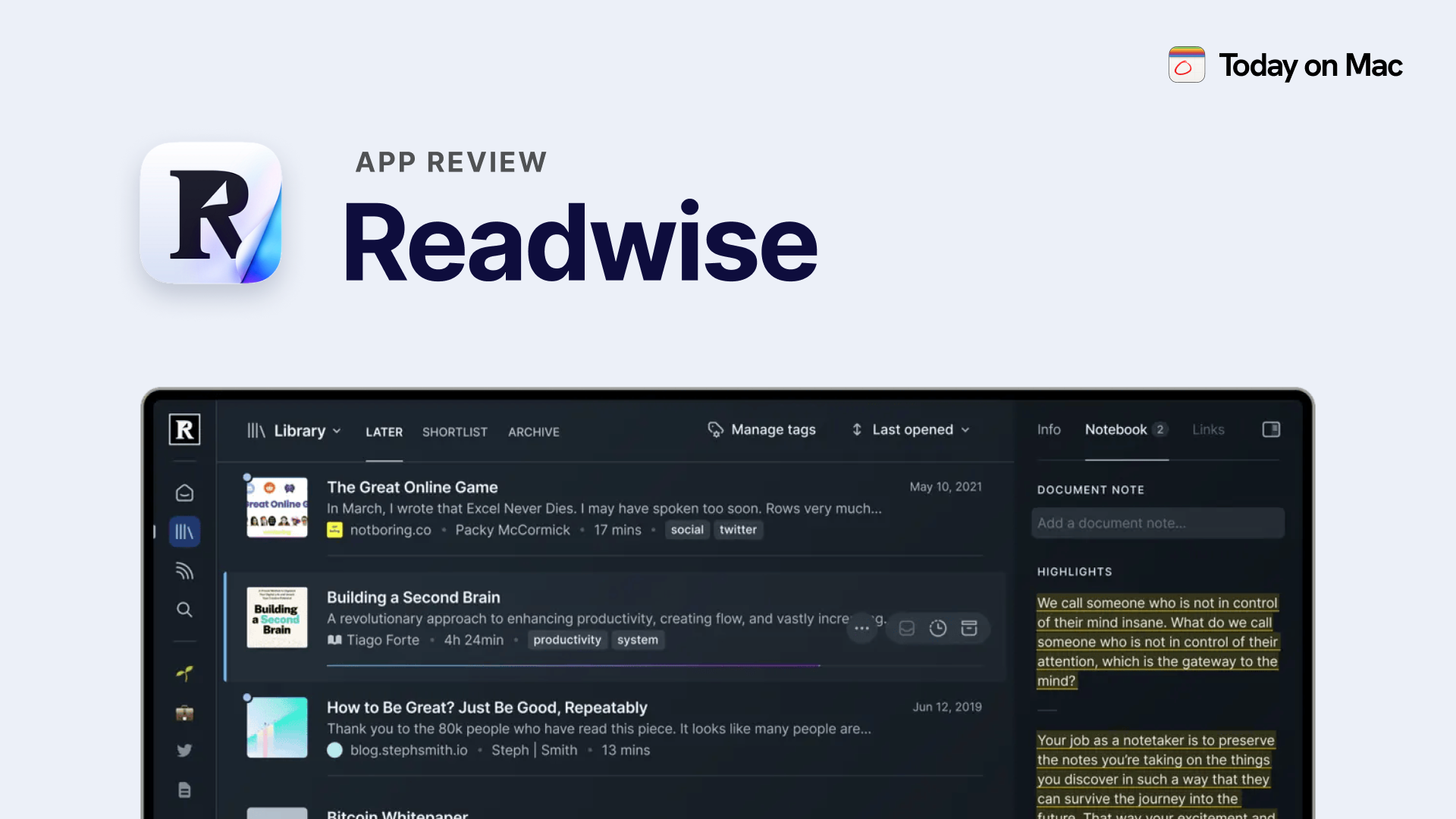Image resolution: width=1456 pixels, height=819 pixels.
Task: Open the RSS feed icon in the sidebar
Action: tap(184, 570)
